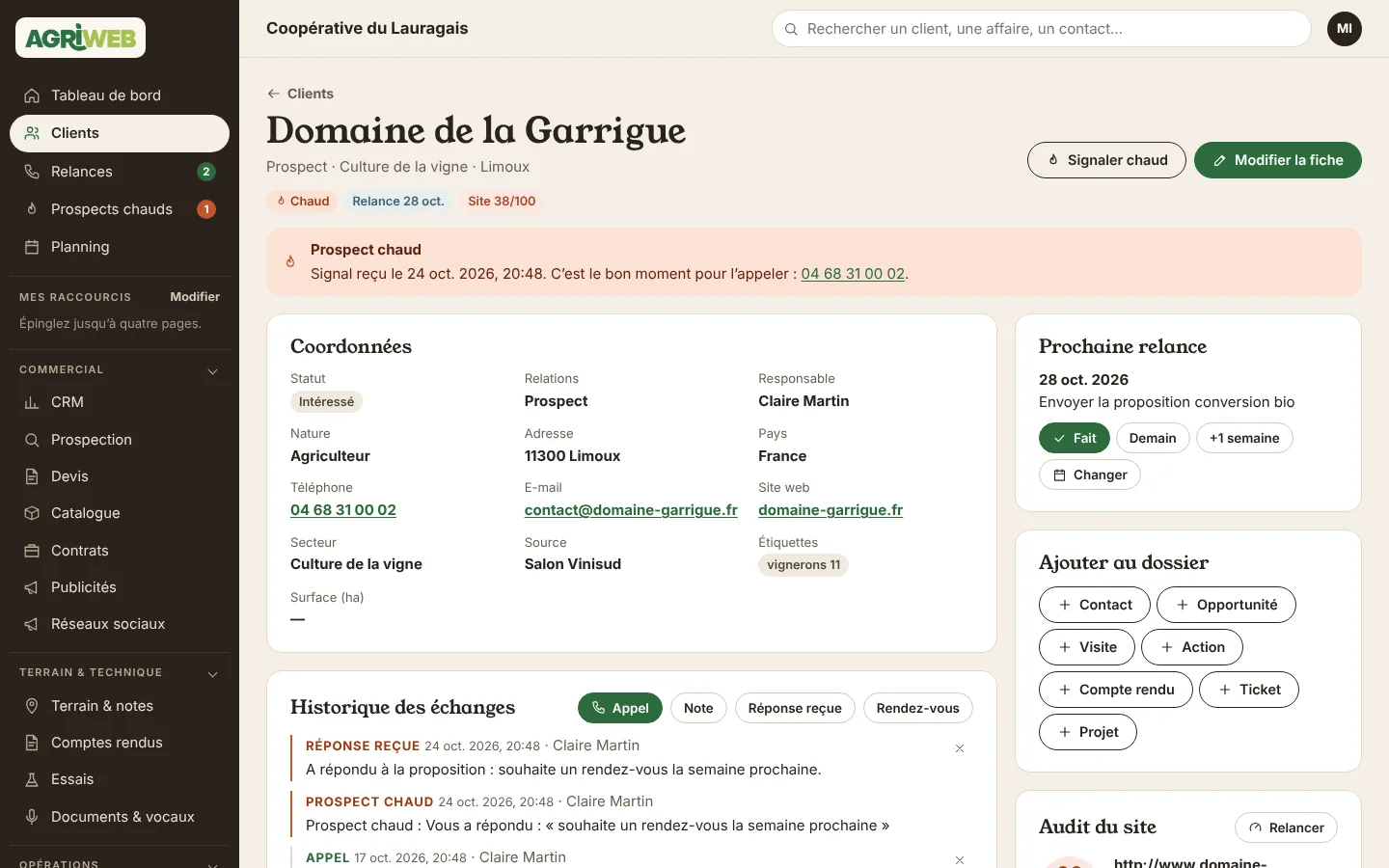Add an Opportunité to the dossier

(1226, 605)
